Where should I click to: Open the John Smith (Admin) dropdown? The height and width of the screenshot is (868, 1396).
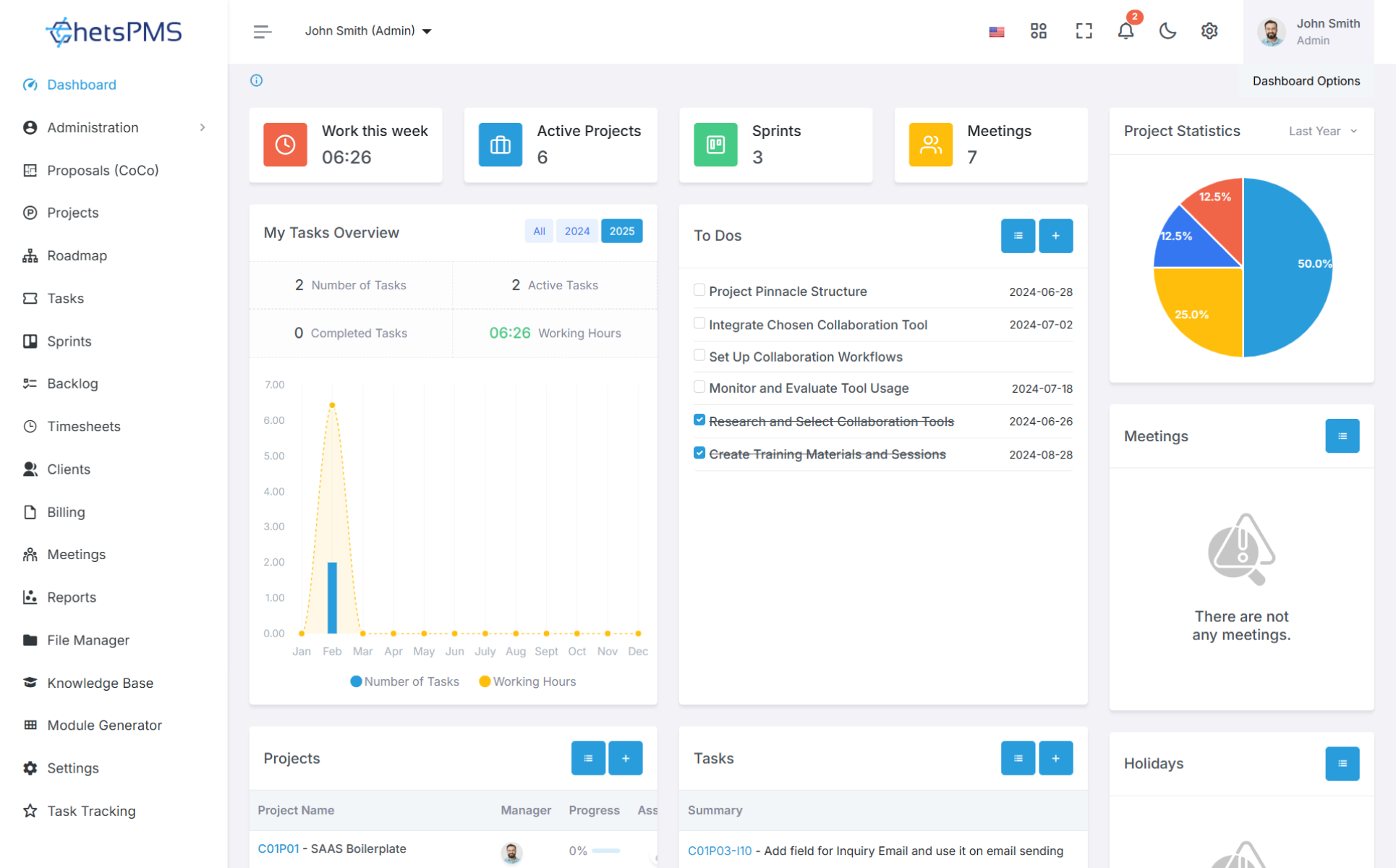tap(368, 31)
